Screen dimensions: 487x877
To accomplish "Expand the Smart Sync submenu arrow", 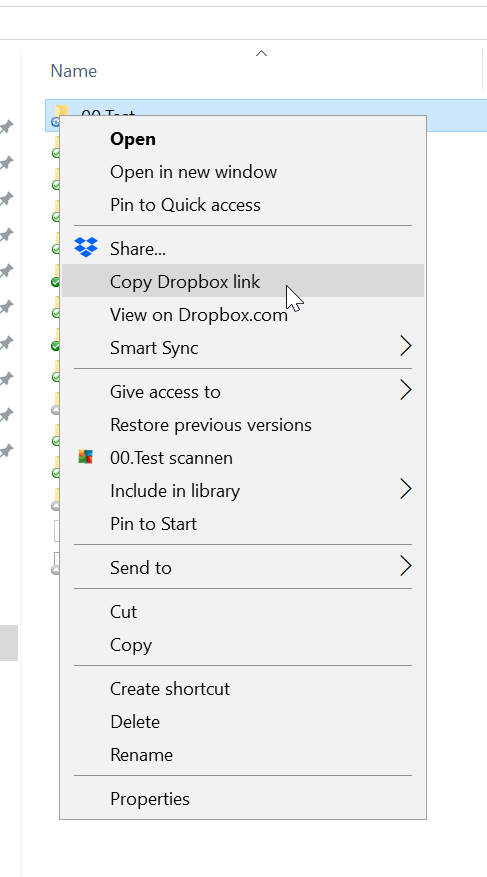I will pos(406,346).
